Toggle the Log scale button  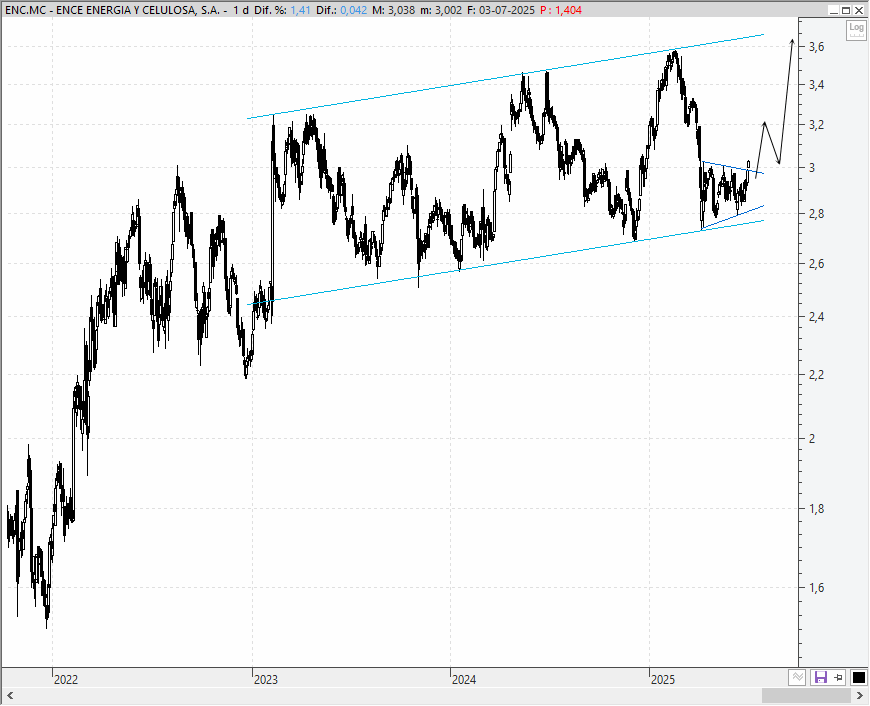tap(856, 30)
